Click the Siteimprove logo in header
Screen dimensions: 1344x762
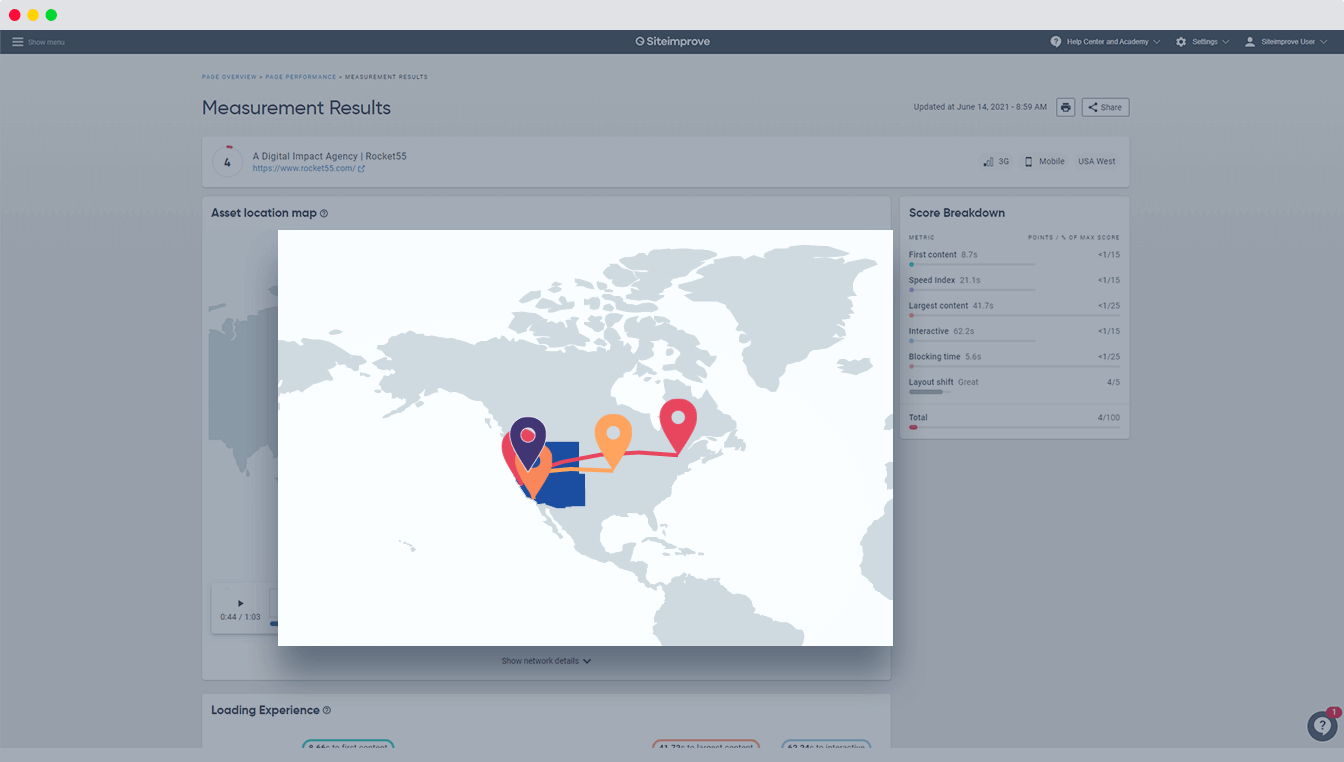click(x=672, y=42)
